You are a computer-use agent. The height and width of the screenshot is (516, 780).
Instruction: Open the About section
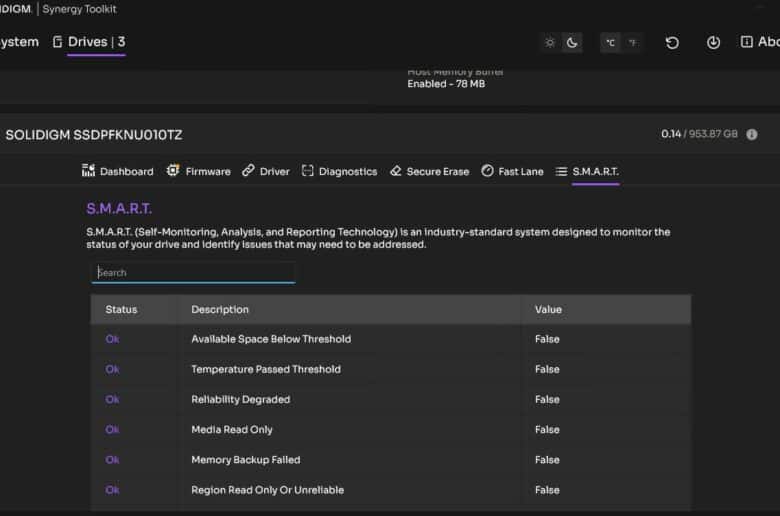[761, 42]
